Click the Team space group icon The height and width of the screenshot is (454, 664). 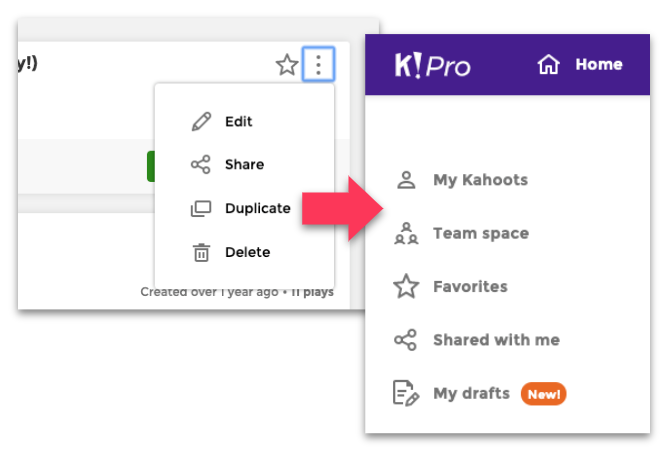406,233
